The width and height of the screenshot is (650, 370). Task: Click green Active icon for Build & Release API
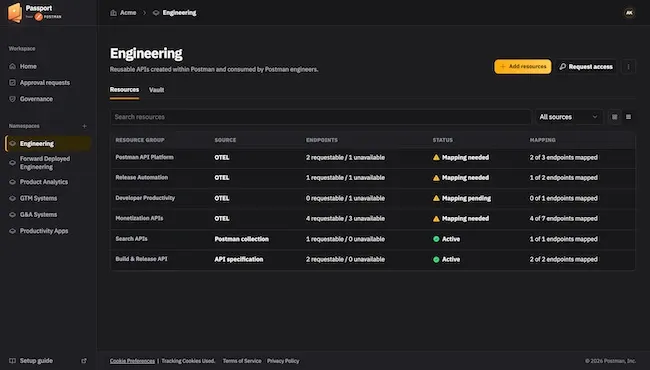436,259
